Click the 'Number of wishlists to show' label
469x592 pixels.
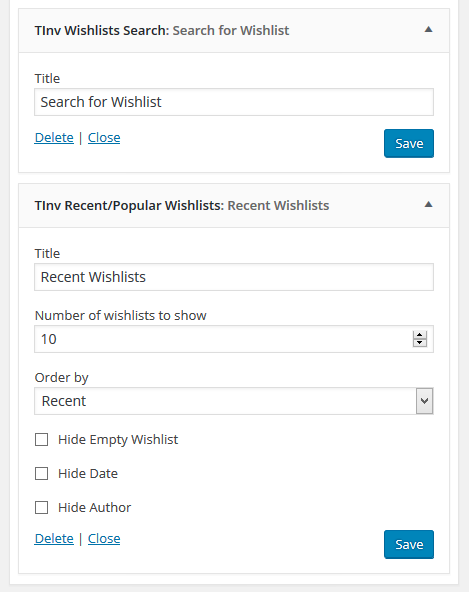point(120,315)
